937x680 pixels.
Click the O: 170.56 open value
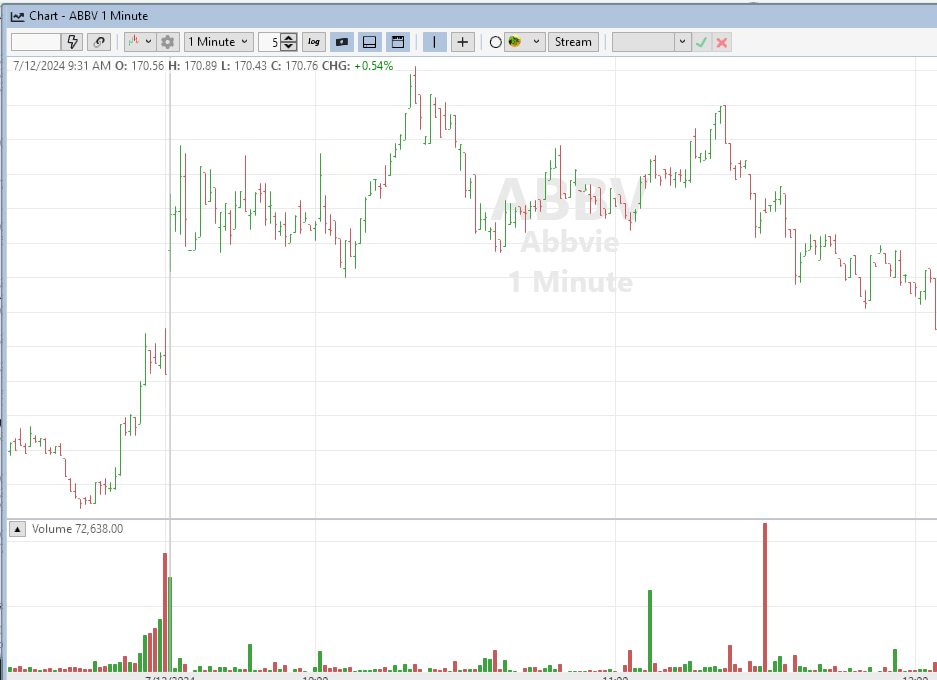[139, 66]
